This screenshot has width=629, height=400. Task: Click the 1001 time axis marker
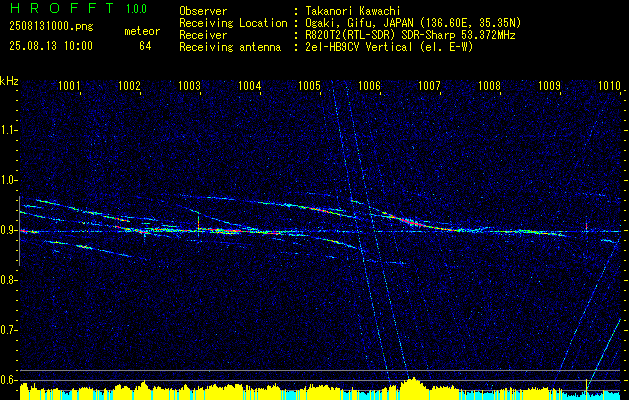pos(69,85)
